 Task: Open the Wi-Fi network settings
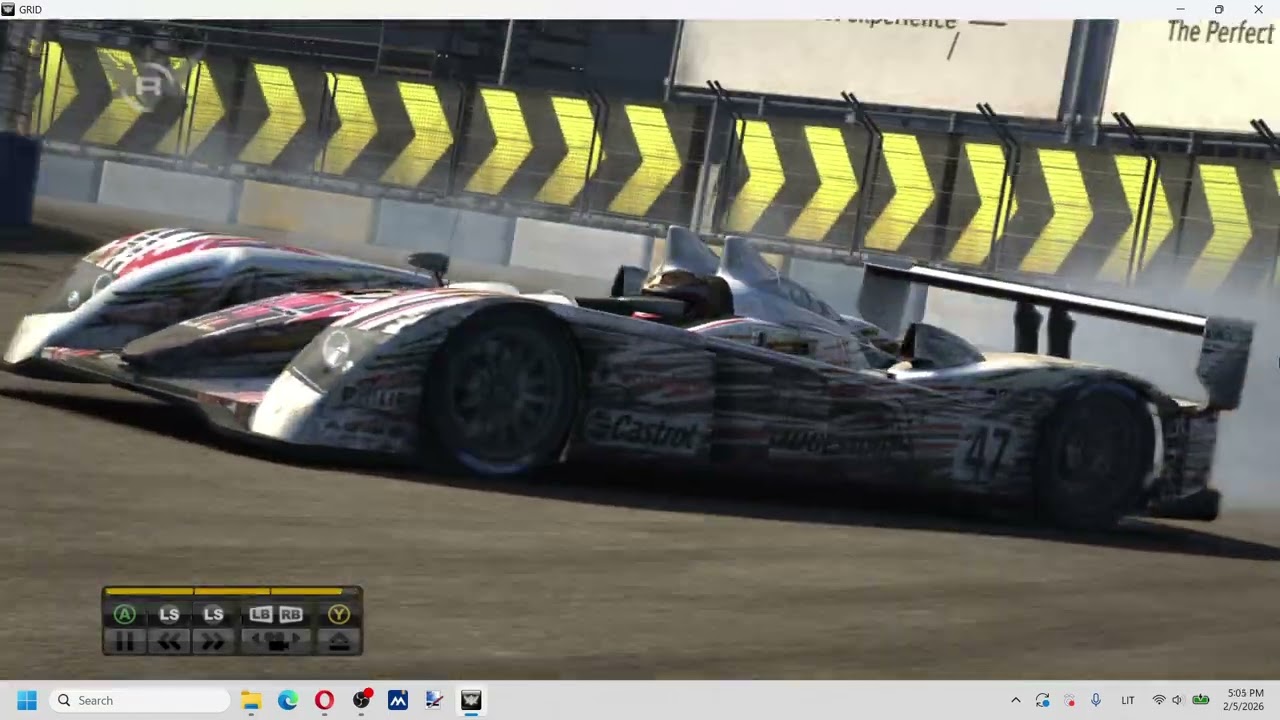point(1159,700)
